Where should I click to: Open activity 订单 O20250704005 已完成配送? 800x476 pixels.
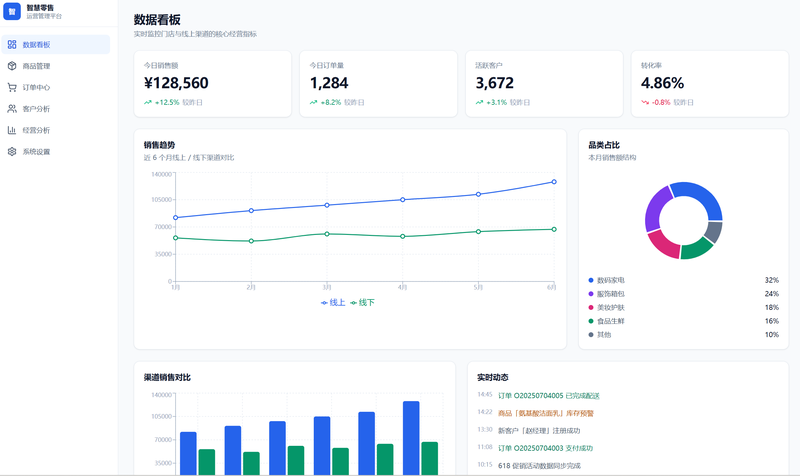(549, 396)
